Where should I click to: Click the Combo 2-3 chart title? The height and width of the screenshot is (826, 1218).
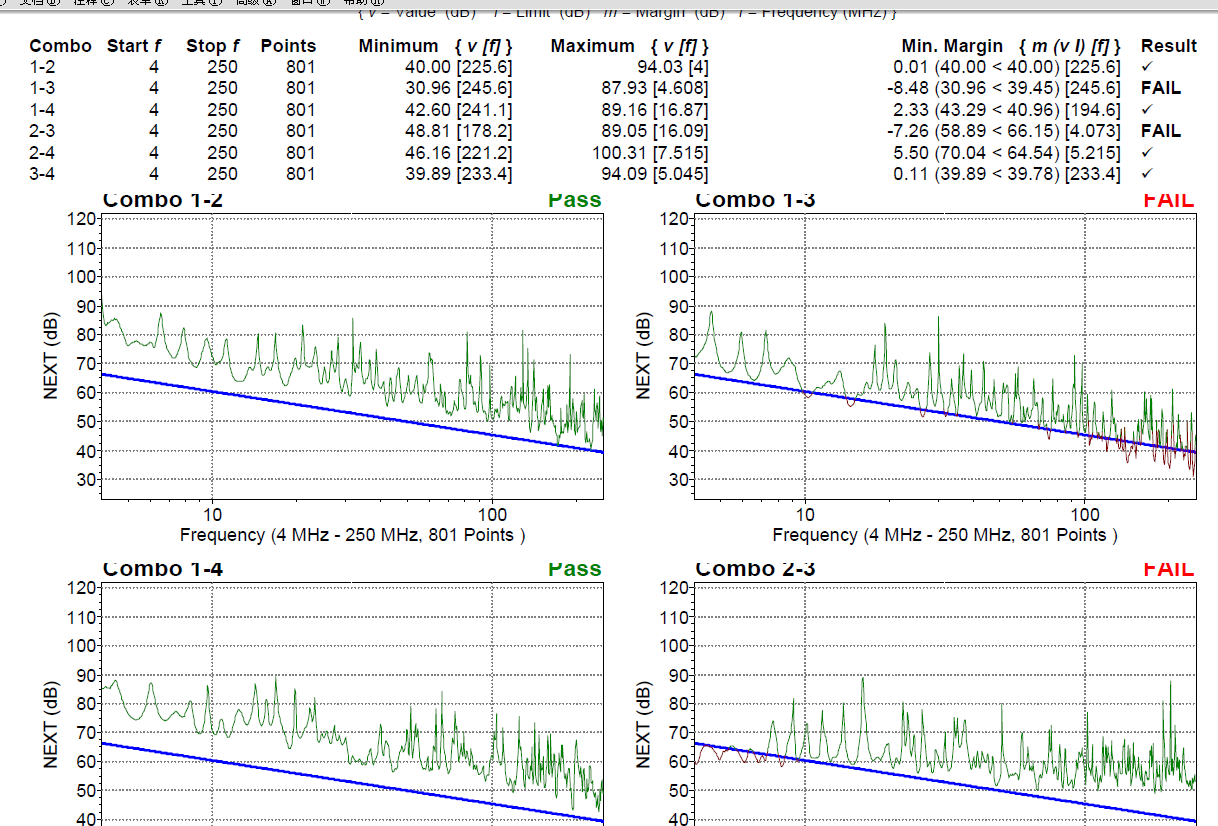coord(755,570)
